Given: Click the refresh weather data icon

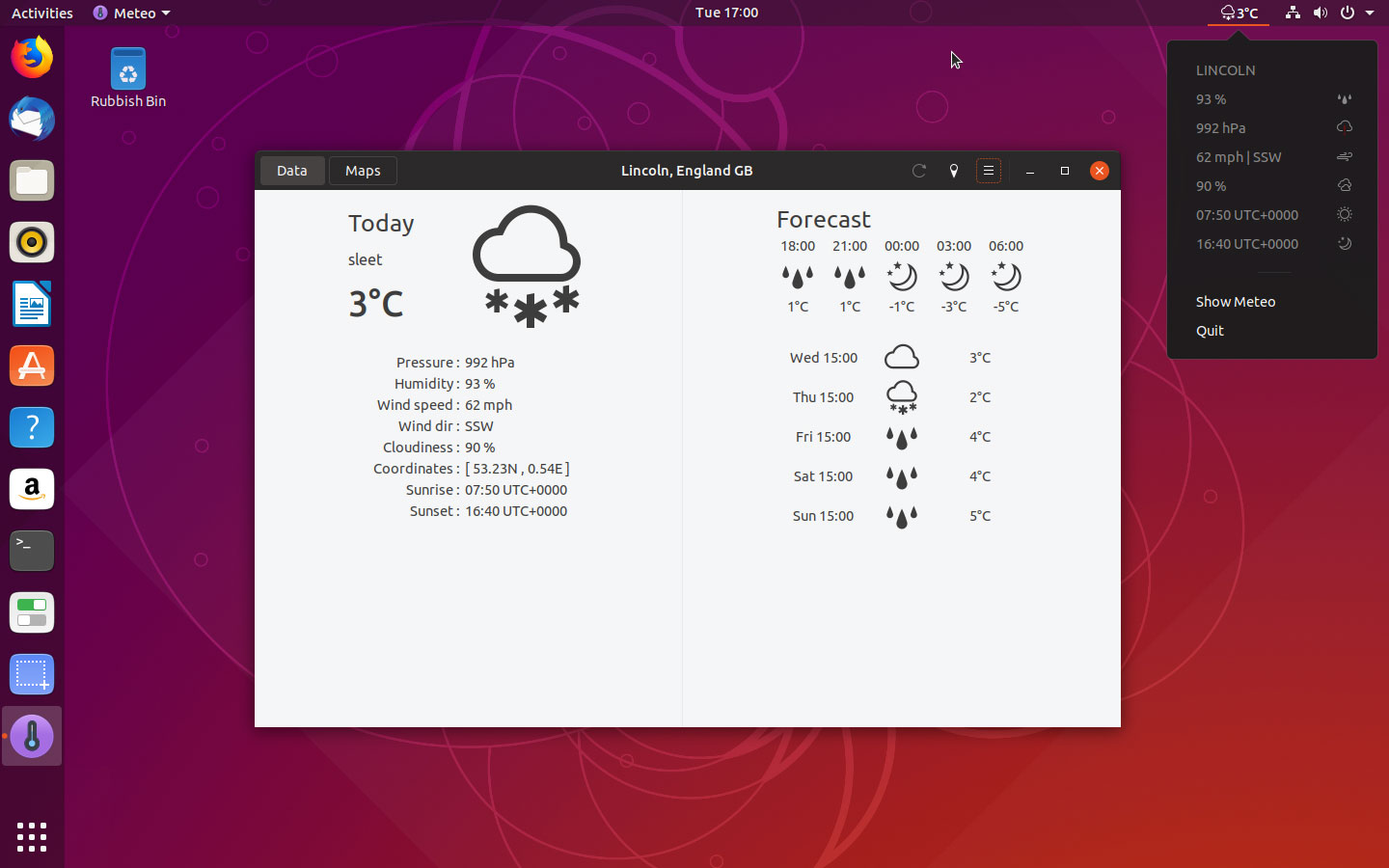Looking at the screenshot, I should pyautogui.click(x=918, y=171).
